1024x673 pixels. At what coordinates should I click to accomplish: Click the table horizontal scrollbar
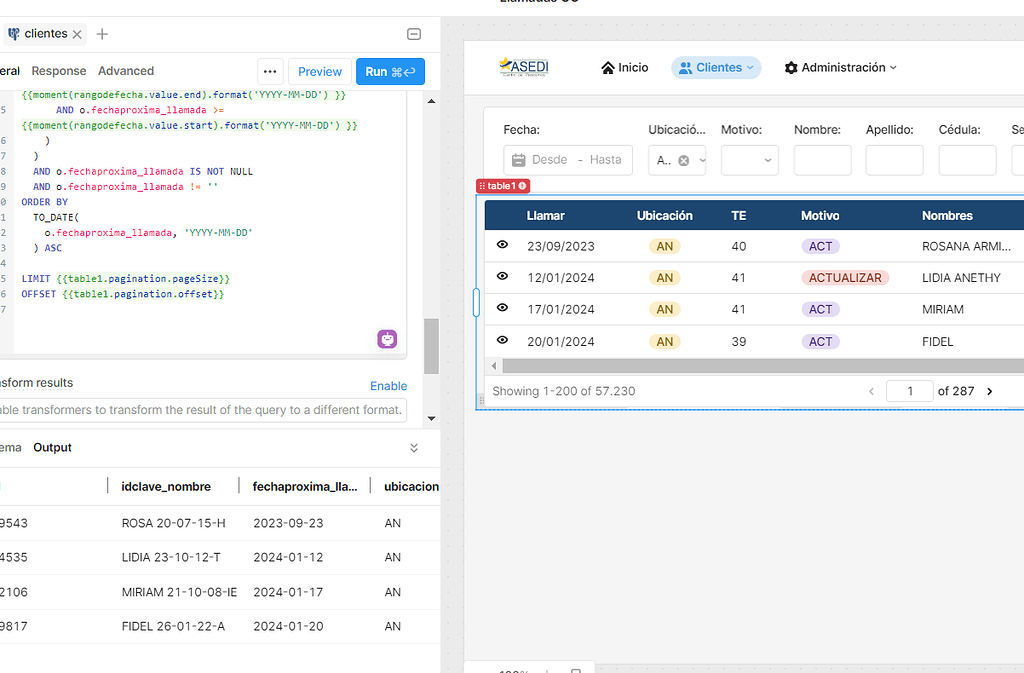pos(763,366)
